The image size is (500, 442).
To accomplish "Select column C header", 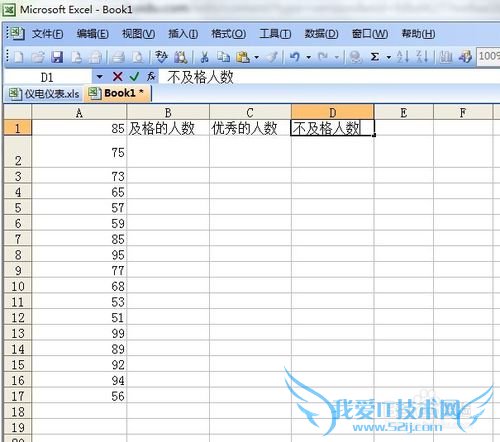I will 250,112.
